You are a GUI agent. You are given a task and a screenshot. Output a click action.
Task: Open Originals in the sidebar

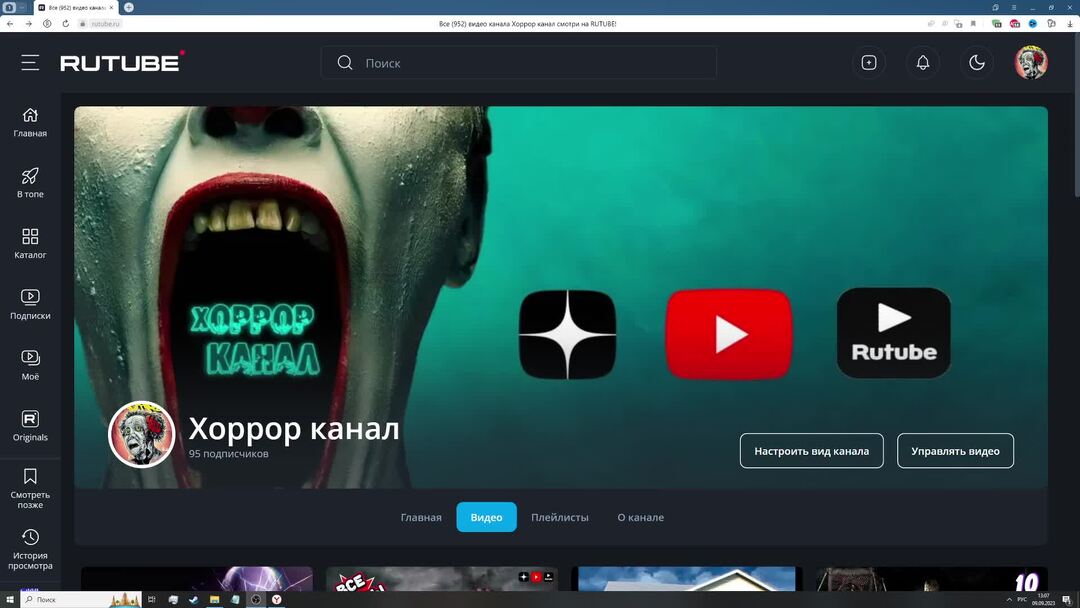click(30, 426)
